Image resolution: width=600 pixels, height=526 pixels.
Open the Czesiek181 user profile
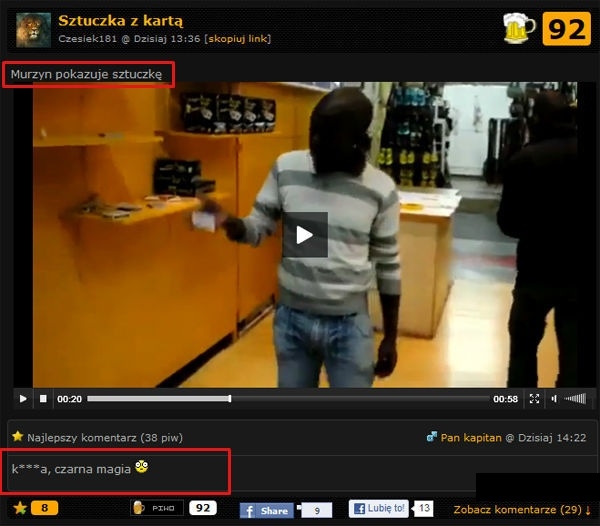pos(87,39)
